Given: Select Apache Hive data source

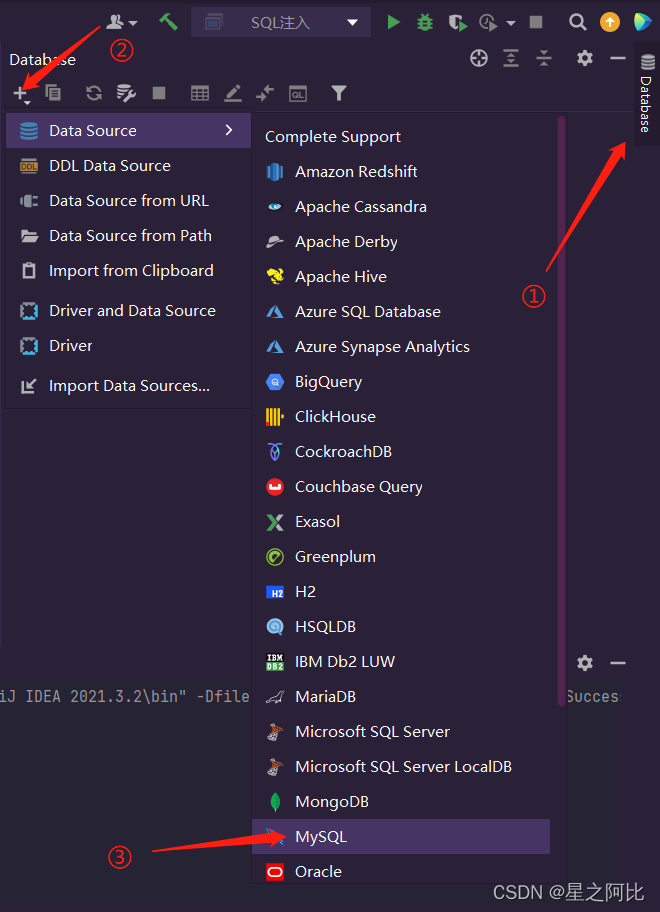Looking at the screenshot, I should (401, 277).
